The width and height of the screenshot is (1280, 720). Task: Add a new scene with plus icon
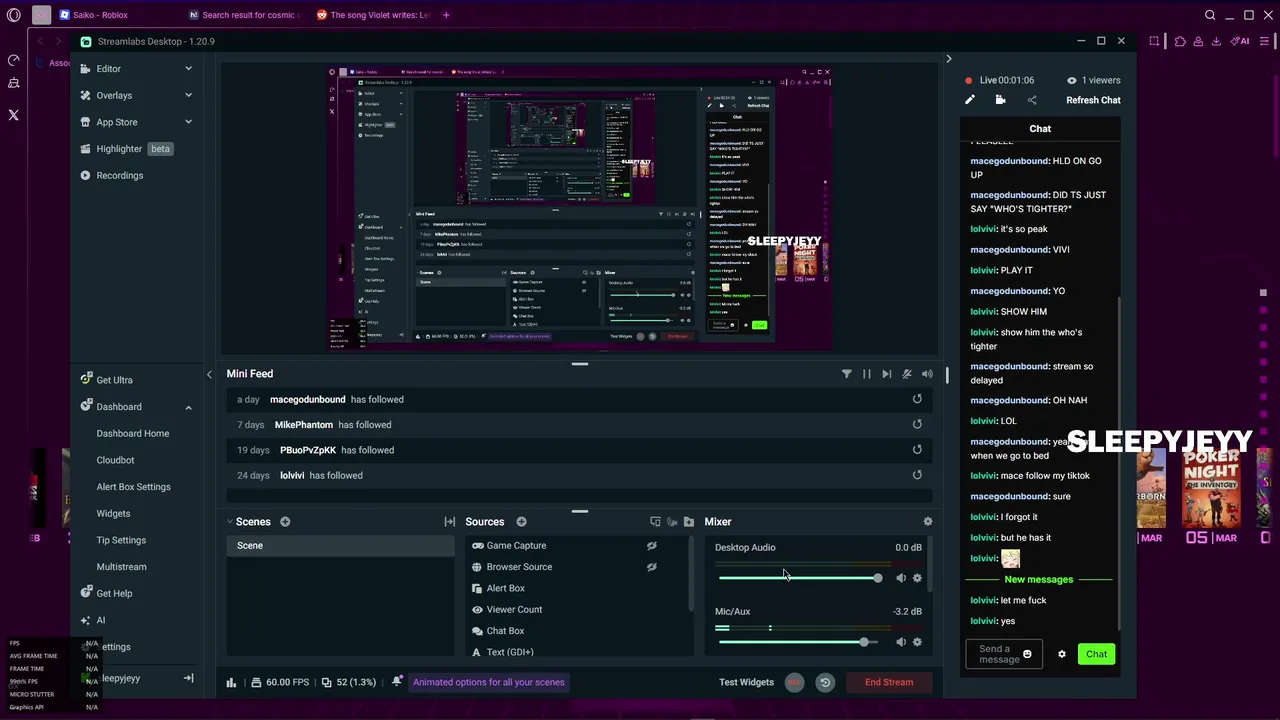pos(285,522)
